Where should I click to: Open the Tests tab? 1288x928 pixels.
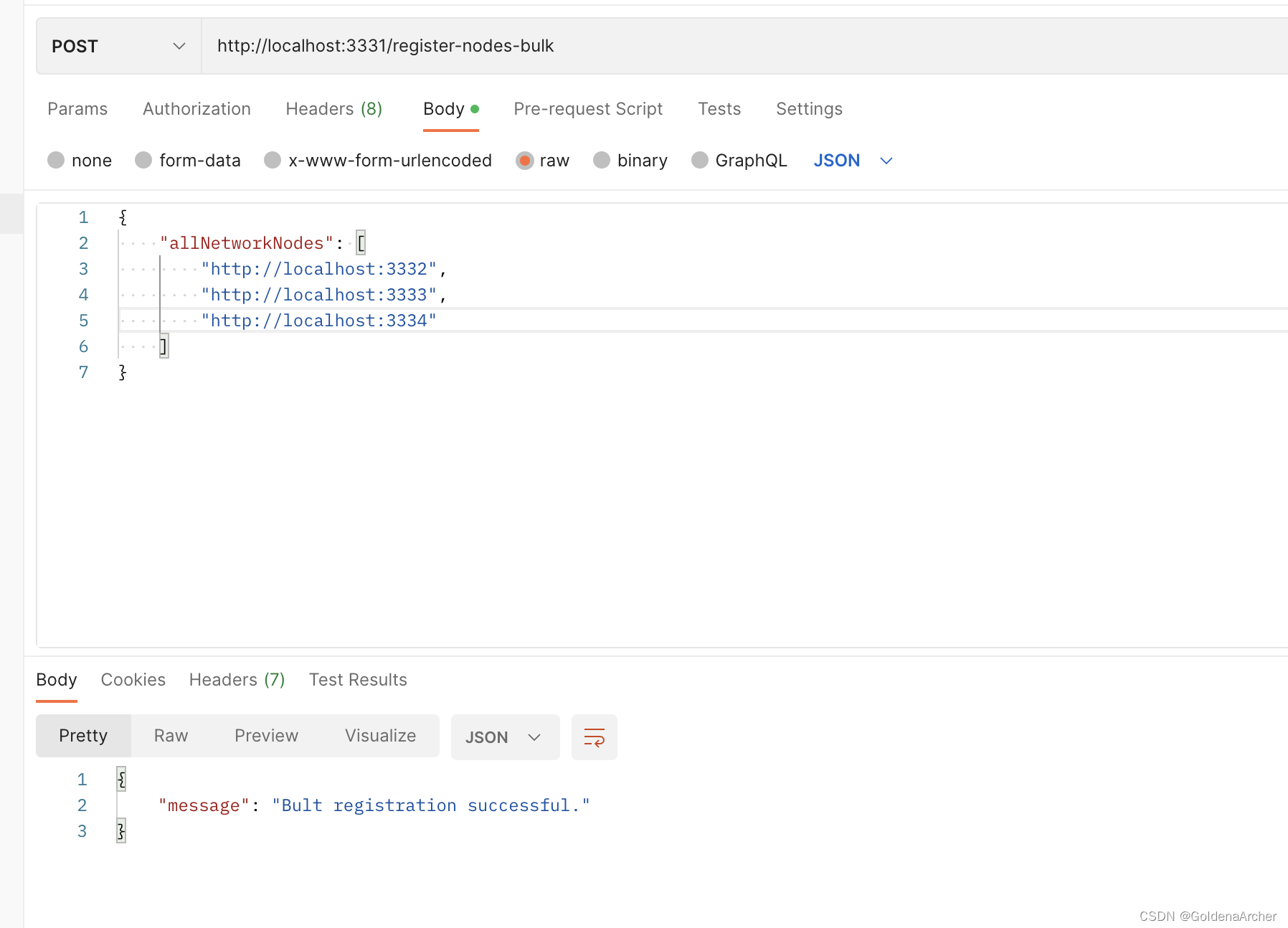tap(719, 109)
